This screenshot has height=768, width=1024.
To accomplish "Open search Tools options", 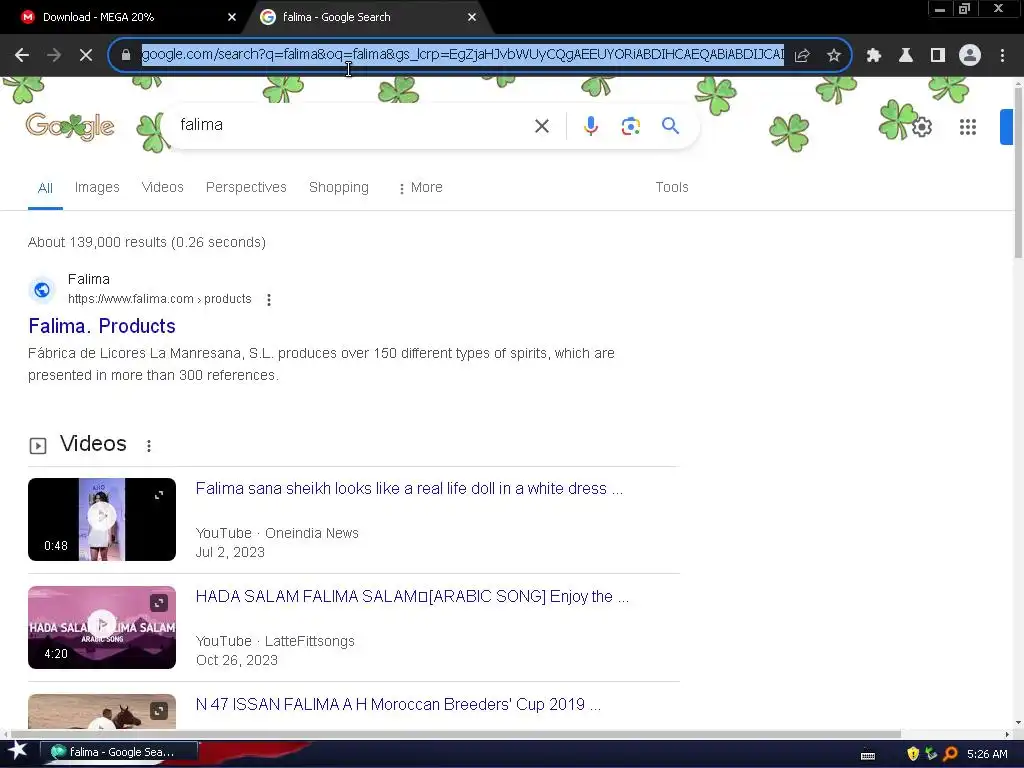I will pos(671,187).
